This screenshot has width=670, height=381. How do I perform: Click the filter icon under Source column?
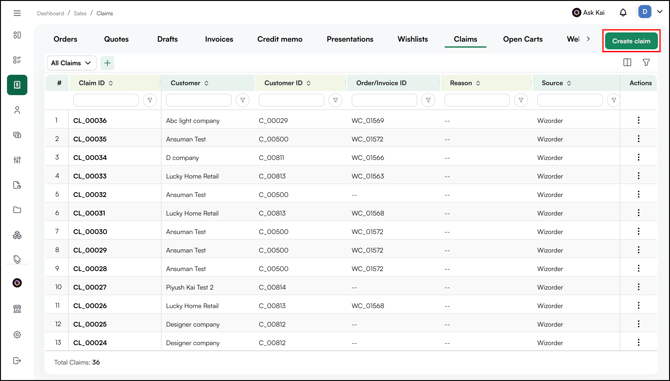click(x=614, y=100)
